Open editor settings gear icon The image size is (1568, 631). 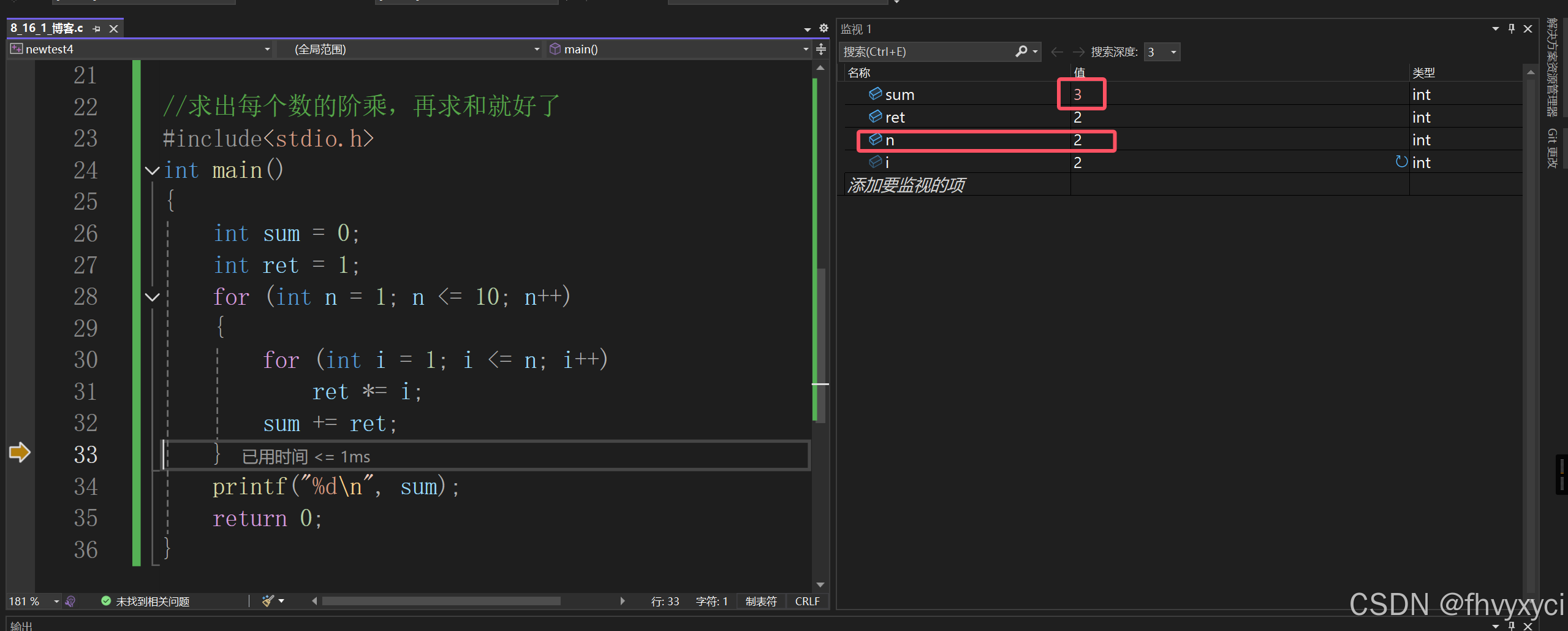coord(824,28)
